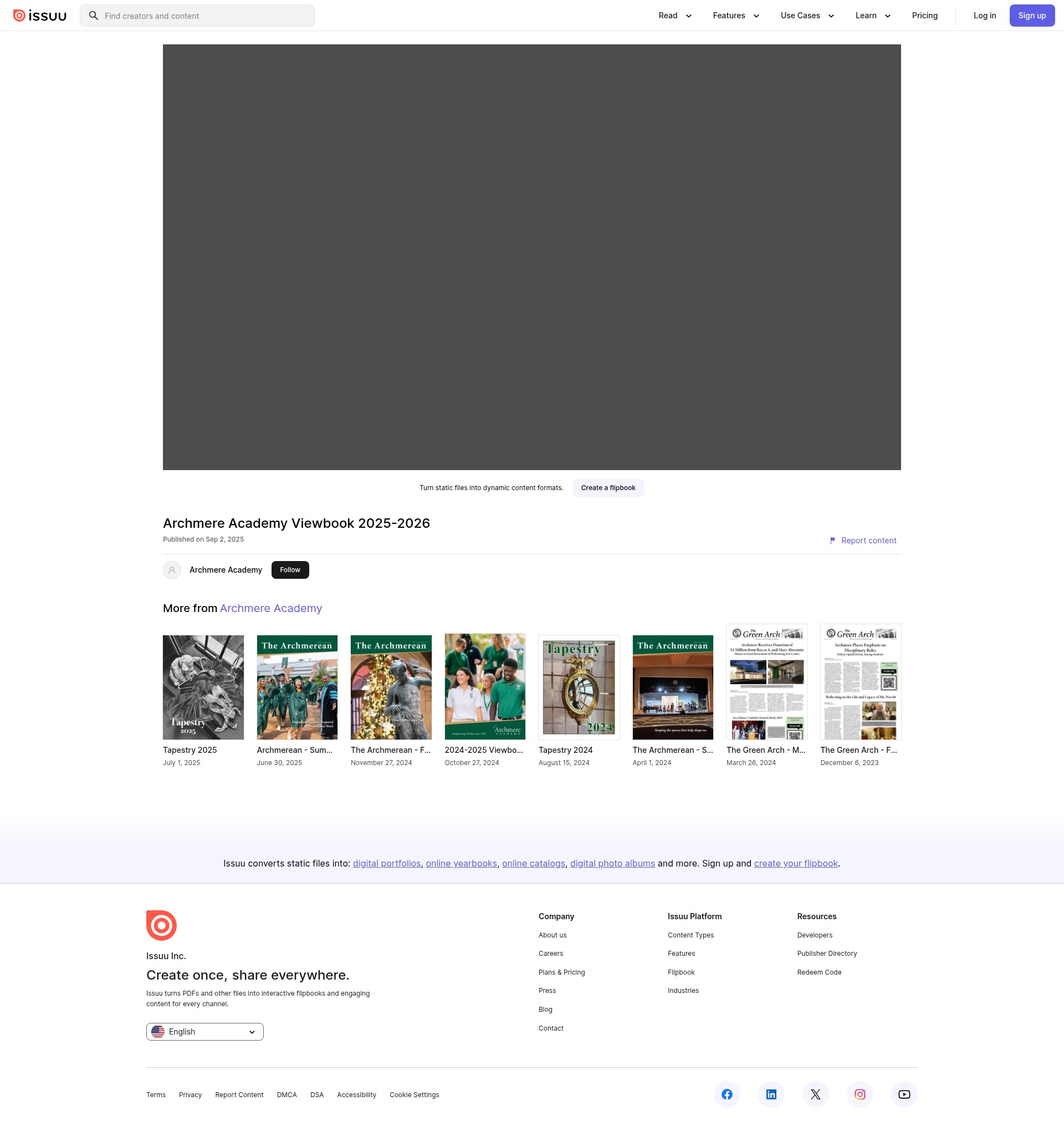Click the Issuu logo in header

[40, 16]
